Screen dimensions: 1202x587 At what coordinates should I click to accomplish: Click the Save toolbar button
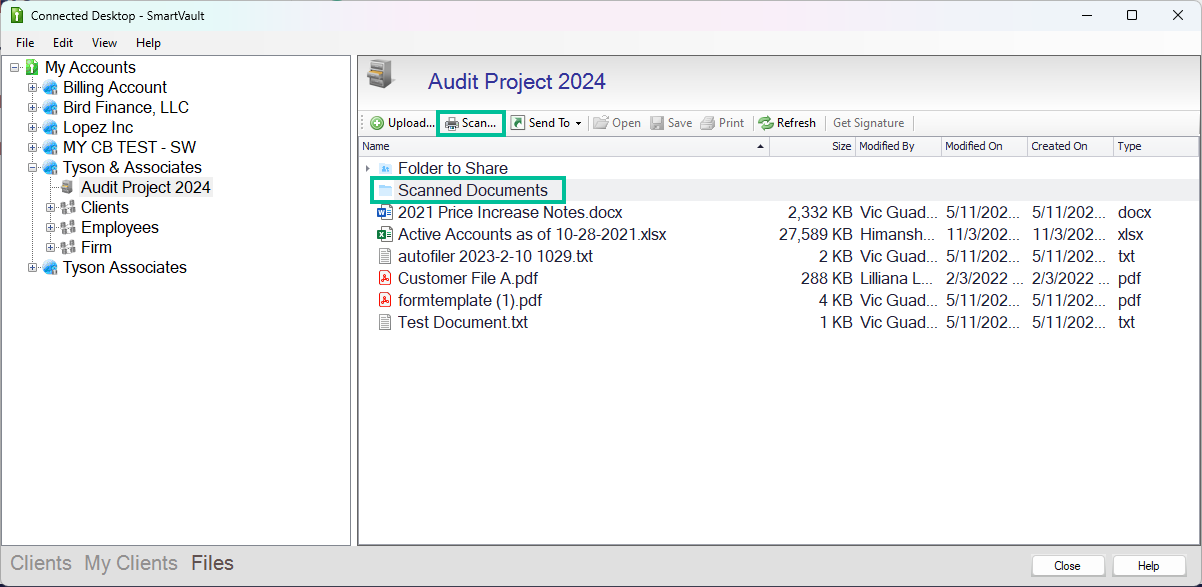(671, 123)
